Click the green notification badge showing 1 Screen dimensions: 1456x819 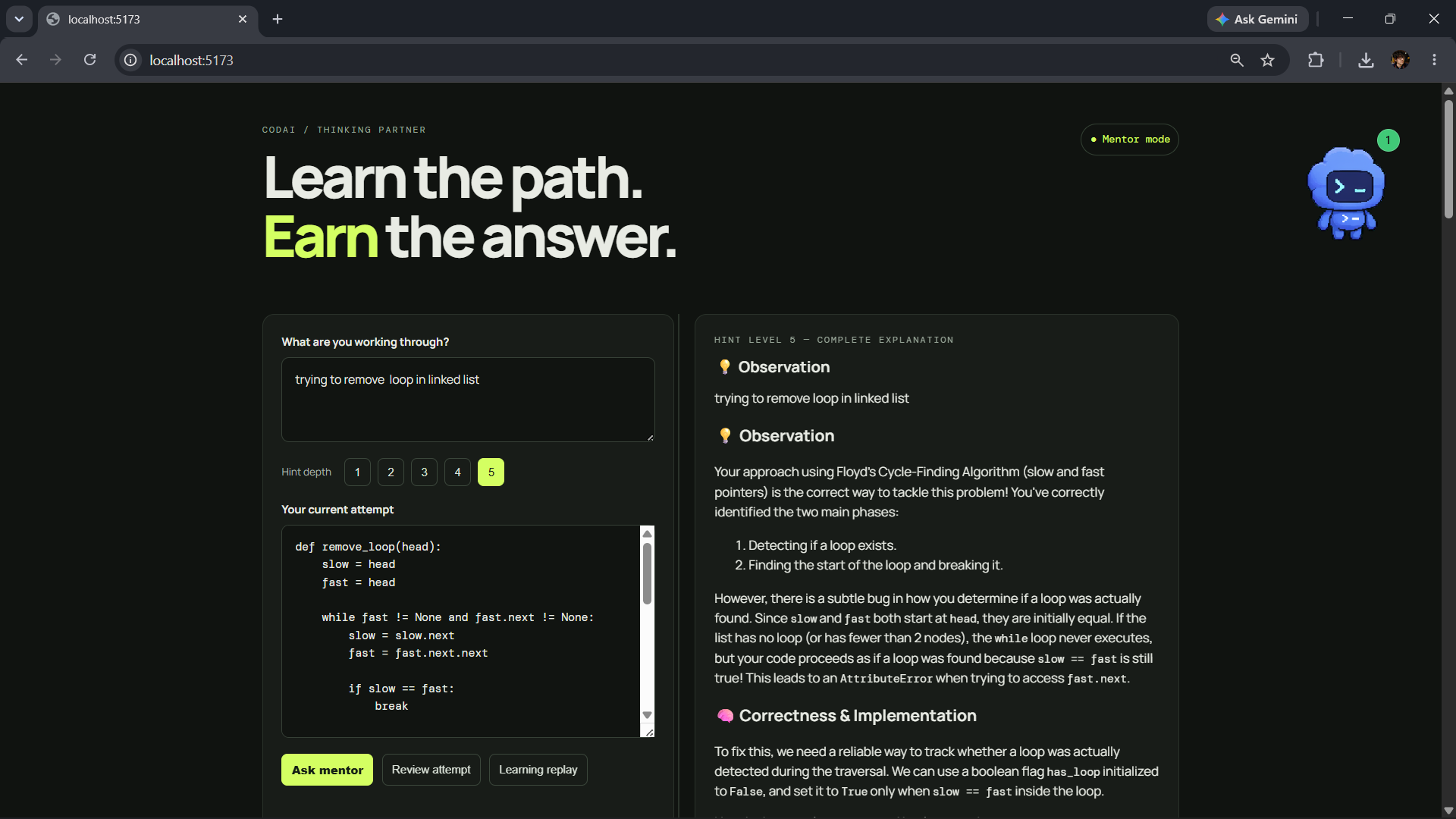(1388, 140)
